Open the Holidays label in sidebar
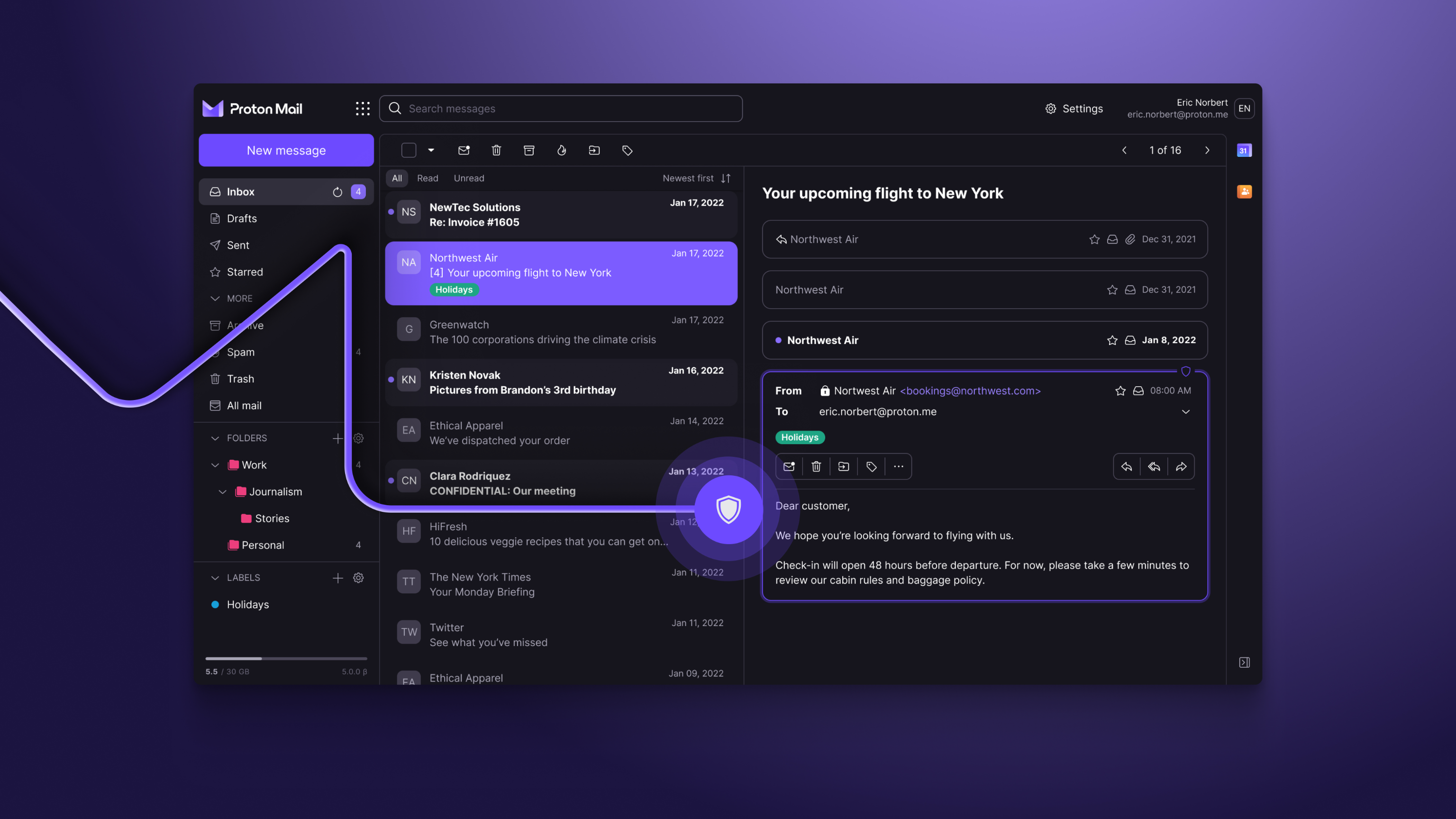The image size is (1456, 819). [286, 604]
